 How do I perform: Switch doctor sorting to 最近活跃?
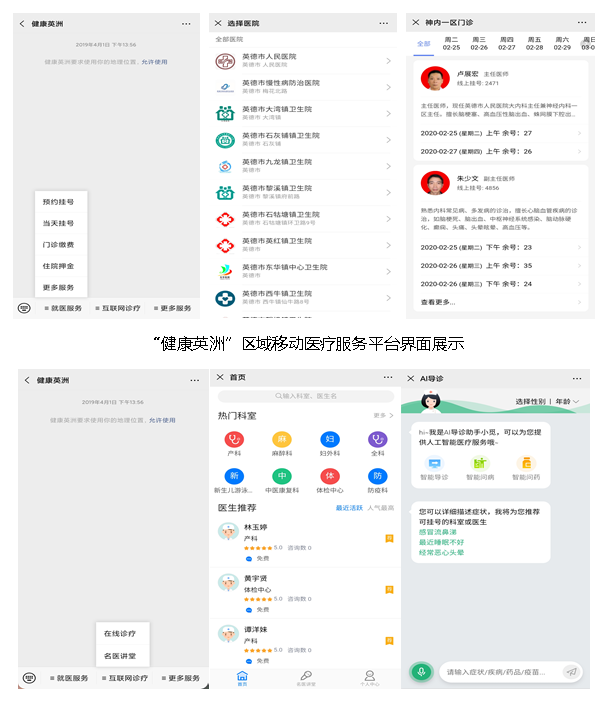pyautogui.click(x=348, y=509)
